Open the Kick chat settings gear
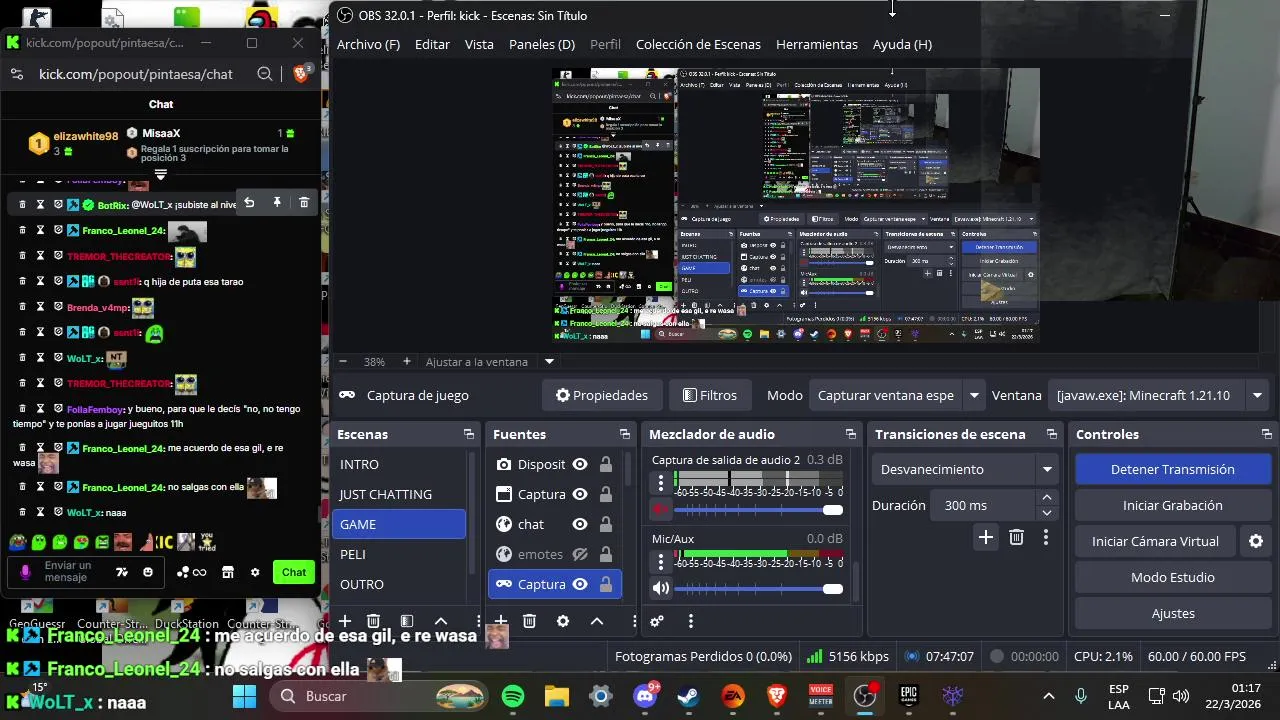The width and height of the screenshot is (1280, 720). coord(255,572)
